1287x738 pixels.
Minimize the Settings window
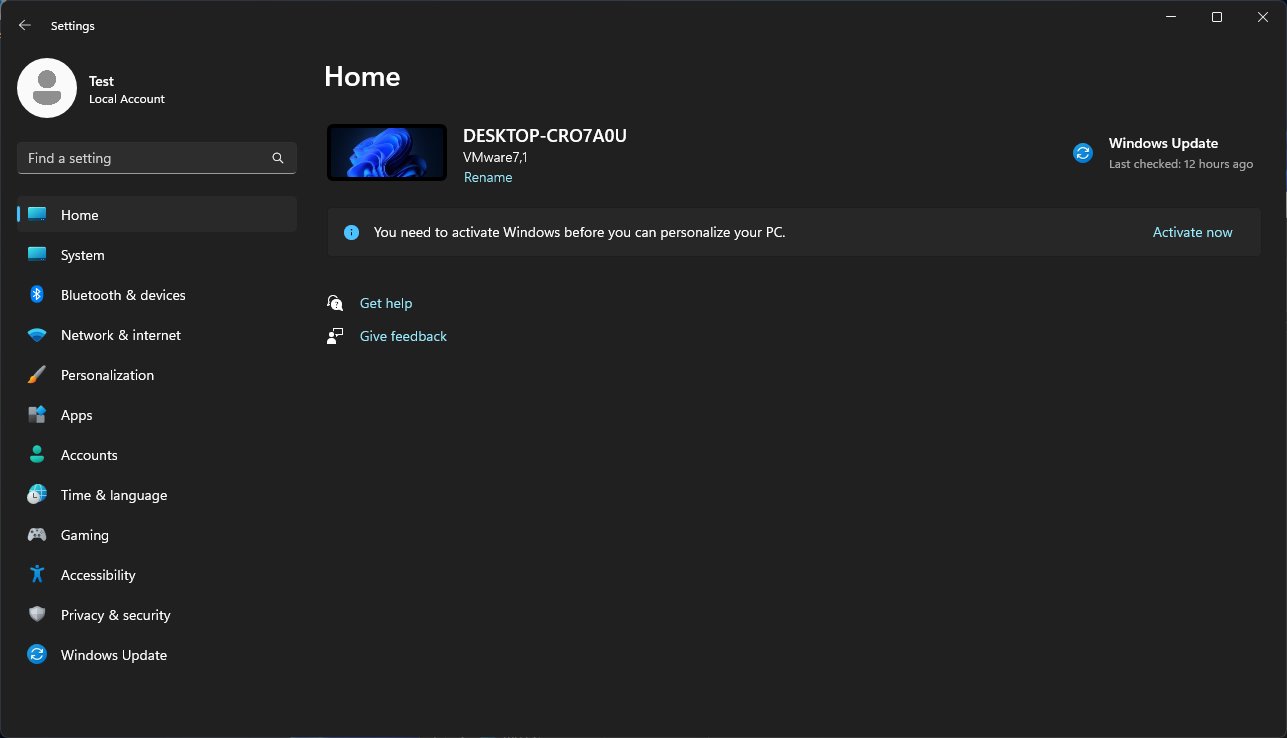coord(1171,17)
